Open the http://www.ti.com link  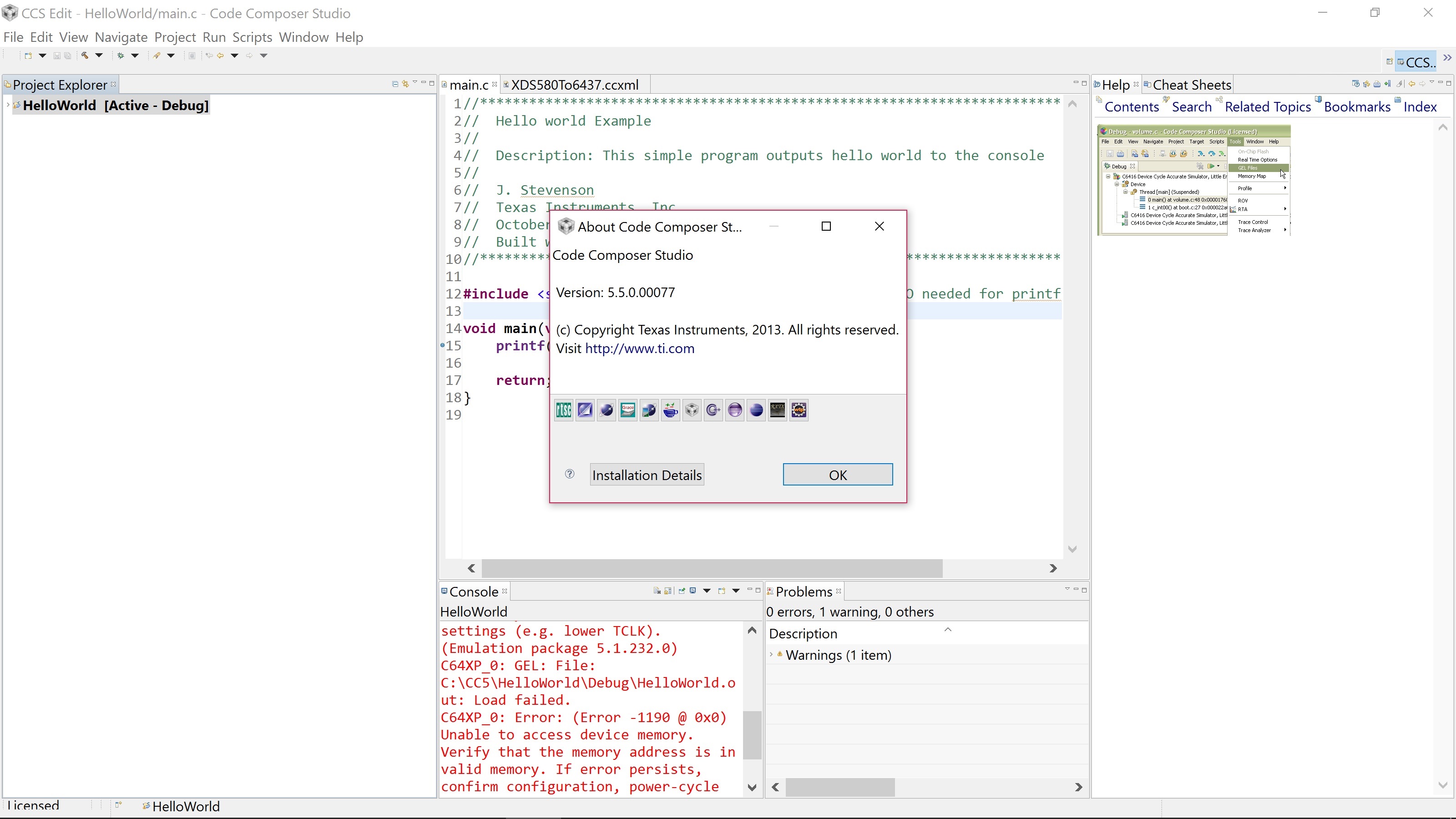[639, 349]
